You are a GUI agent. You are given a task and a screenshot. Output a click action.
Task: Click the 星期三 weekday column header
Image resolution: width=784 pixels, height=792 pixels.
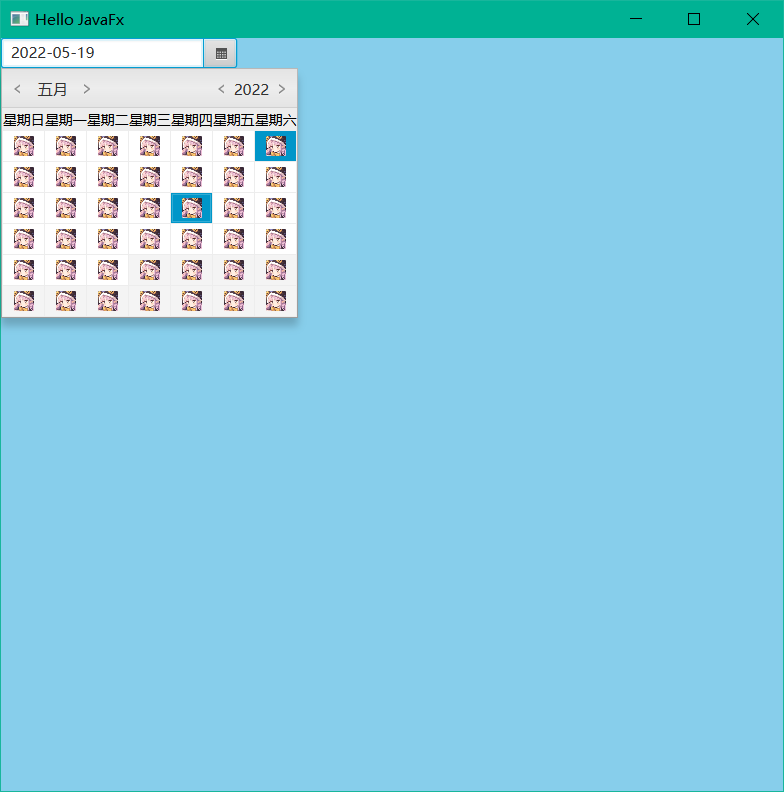[150, 120]
